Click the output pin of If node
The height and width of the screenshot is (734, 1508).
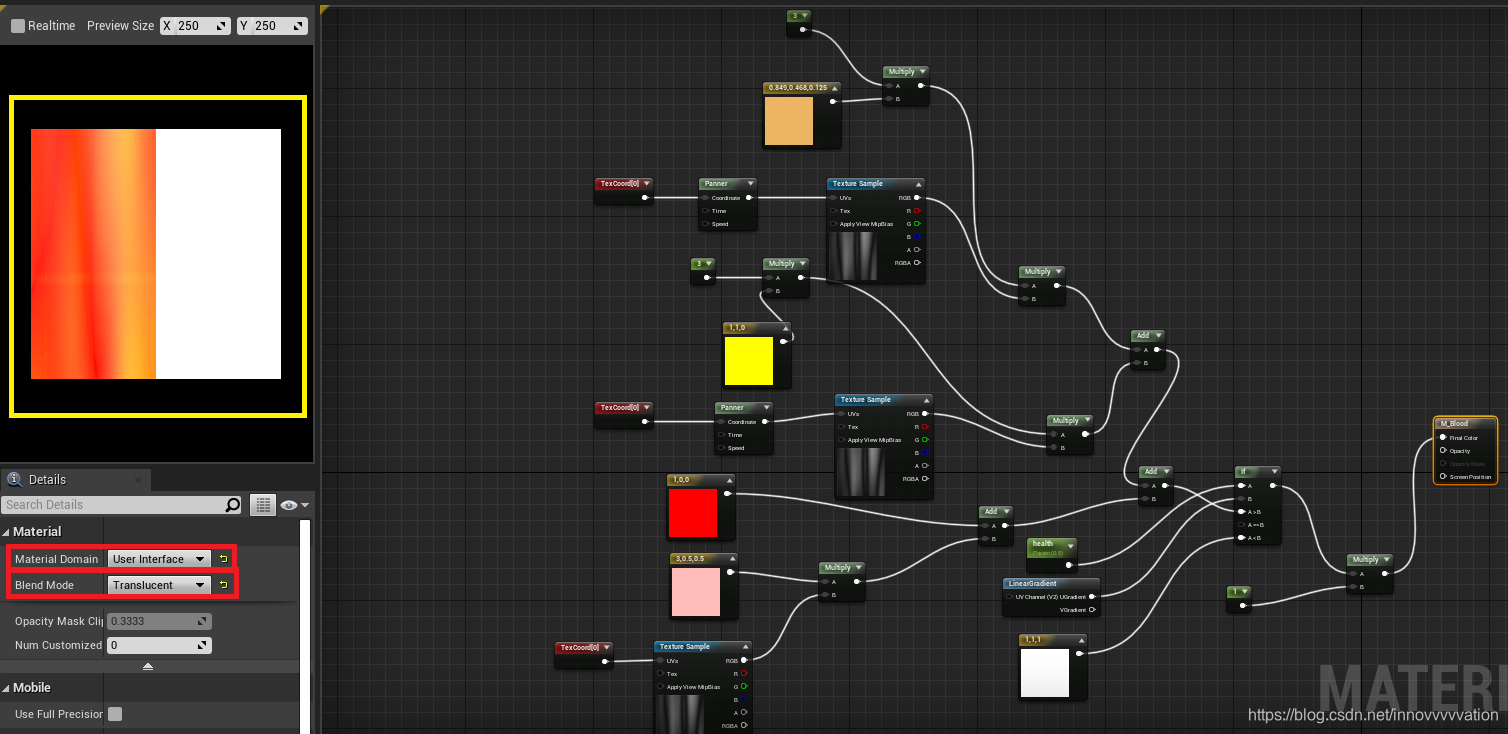[x=1273, y=485]
